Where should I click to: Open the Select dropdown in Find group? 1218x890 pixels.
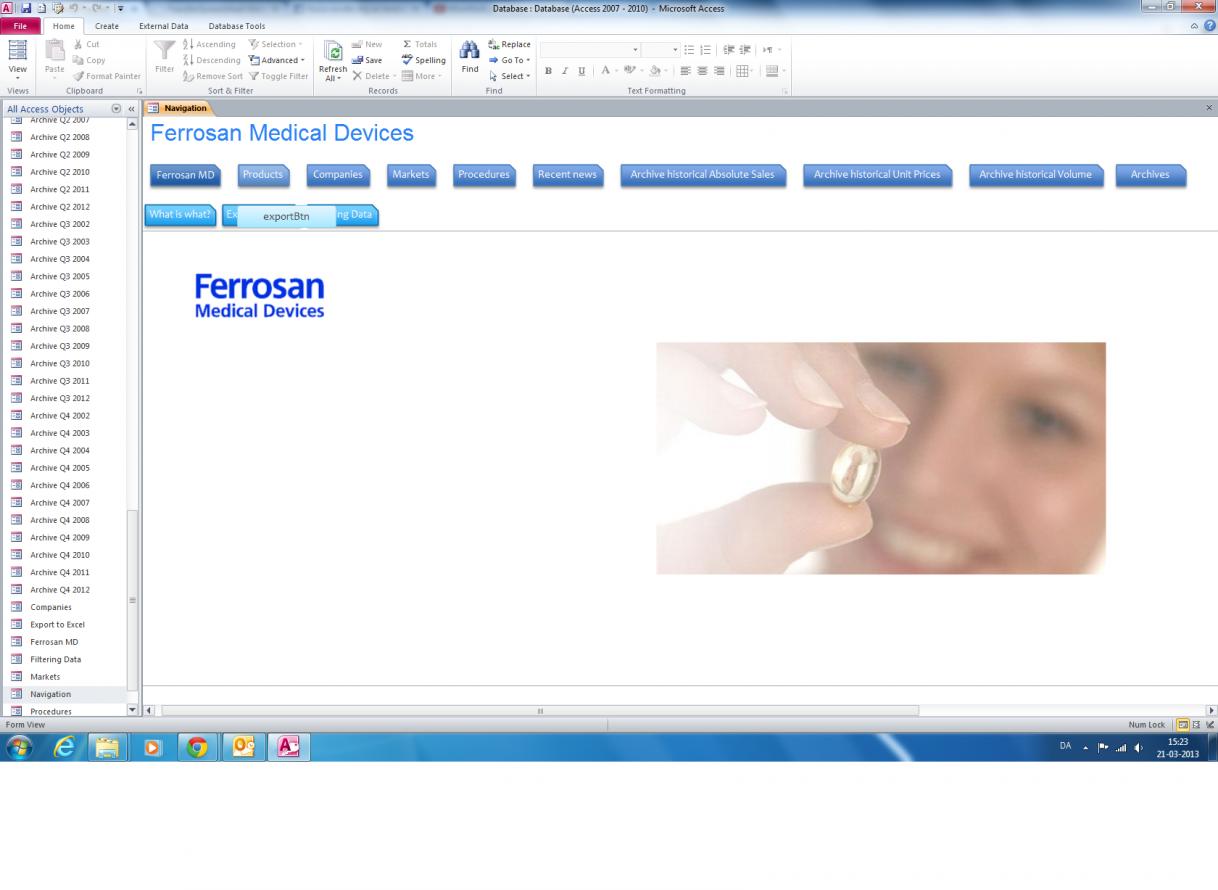click(510, 76)
